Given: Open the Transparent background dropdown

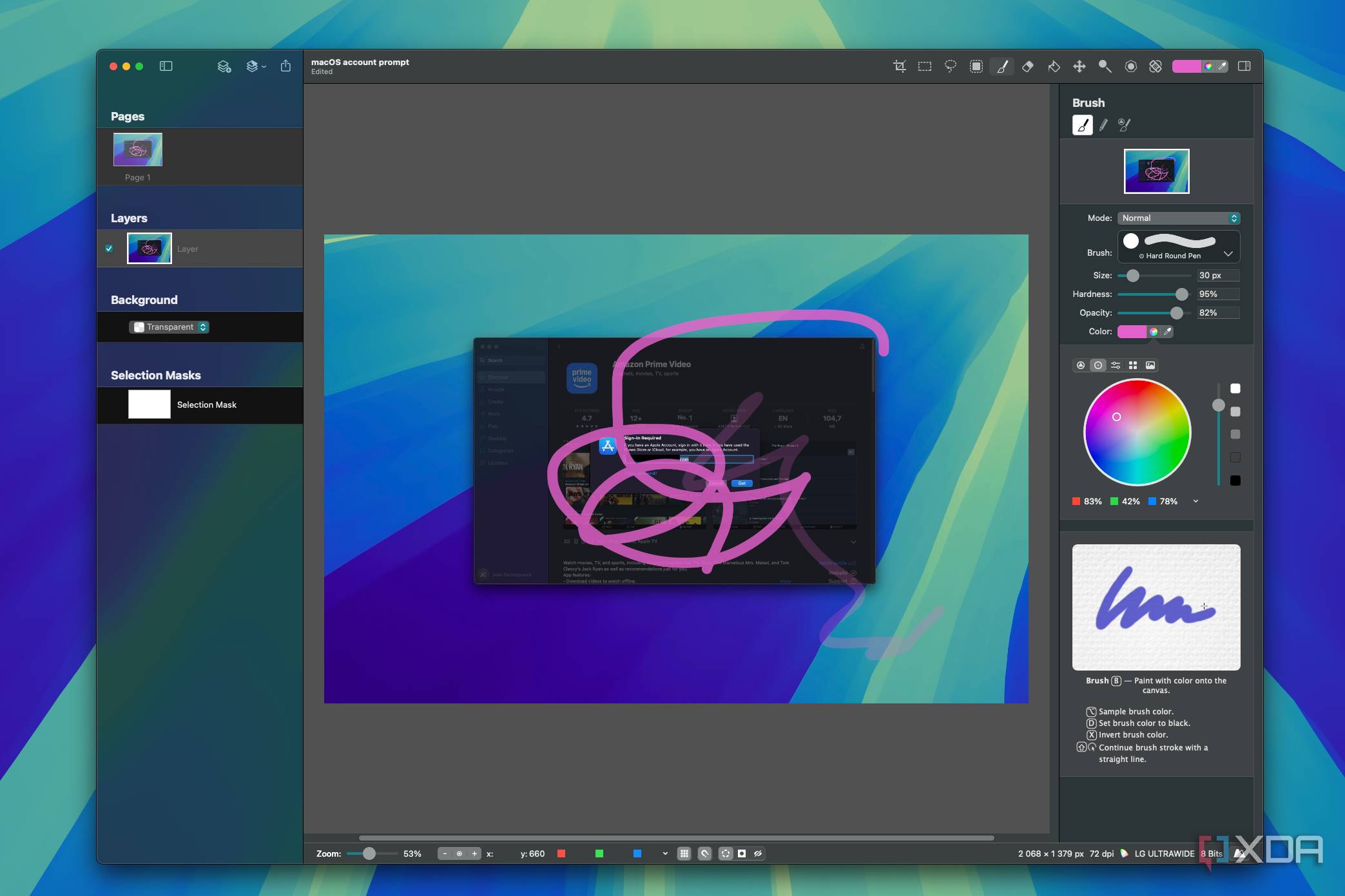Looking at the screenshot, I should tap(169, 327).
